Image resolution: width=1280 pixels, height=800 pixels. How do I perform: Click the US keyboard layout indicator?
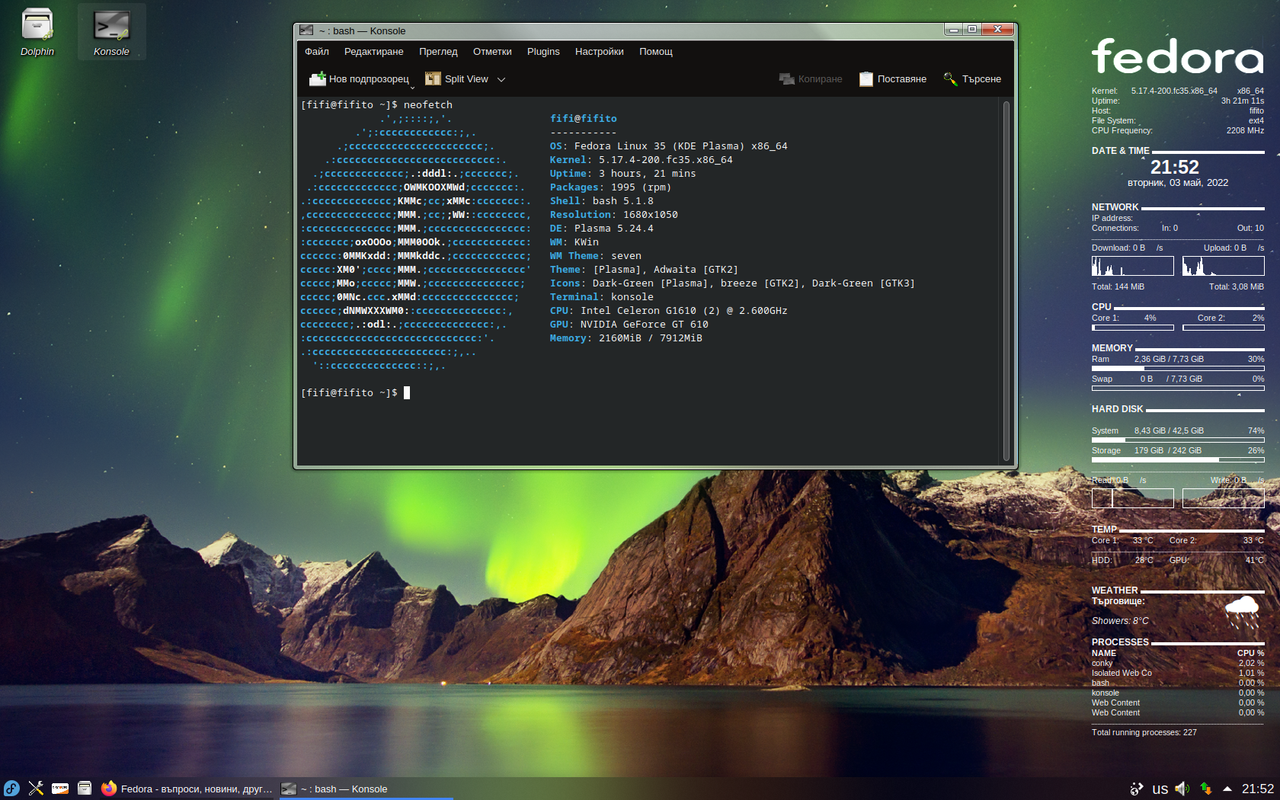point(1160,789)
